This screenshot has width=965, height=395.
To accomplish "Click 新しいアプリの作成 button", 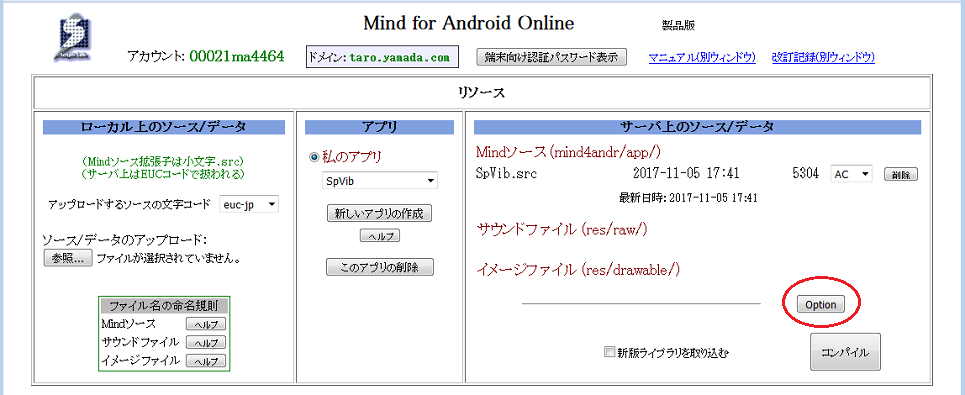I will click(380, 213).
